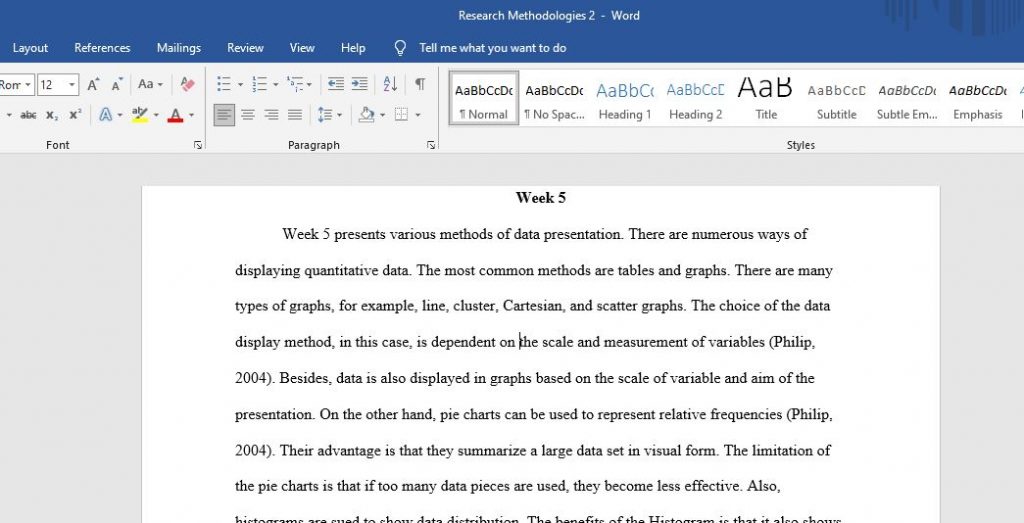Expand the Bullets library arrow
Screen dimensions: 1024x523
[240, 85]
